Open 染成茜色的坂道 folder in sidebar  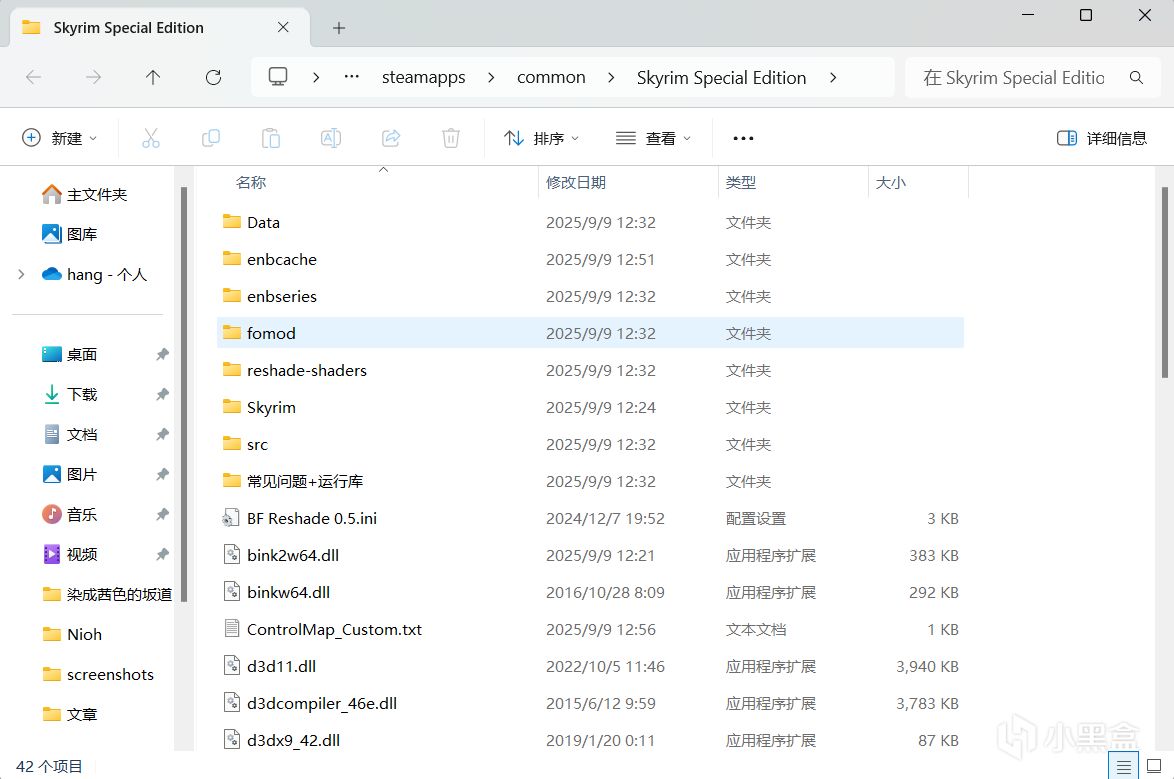tap(106, 595)
